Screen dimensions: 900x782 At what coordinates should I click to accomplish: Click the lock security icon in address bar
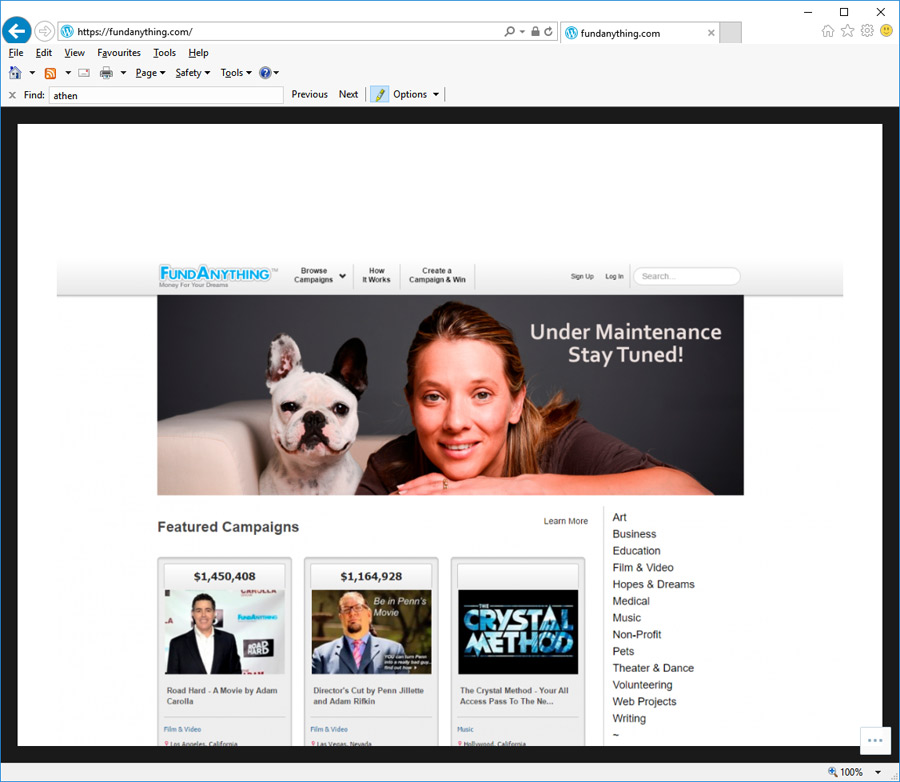click(x=535, y=32)
